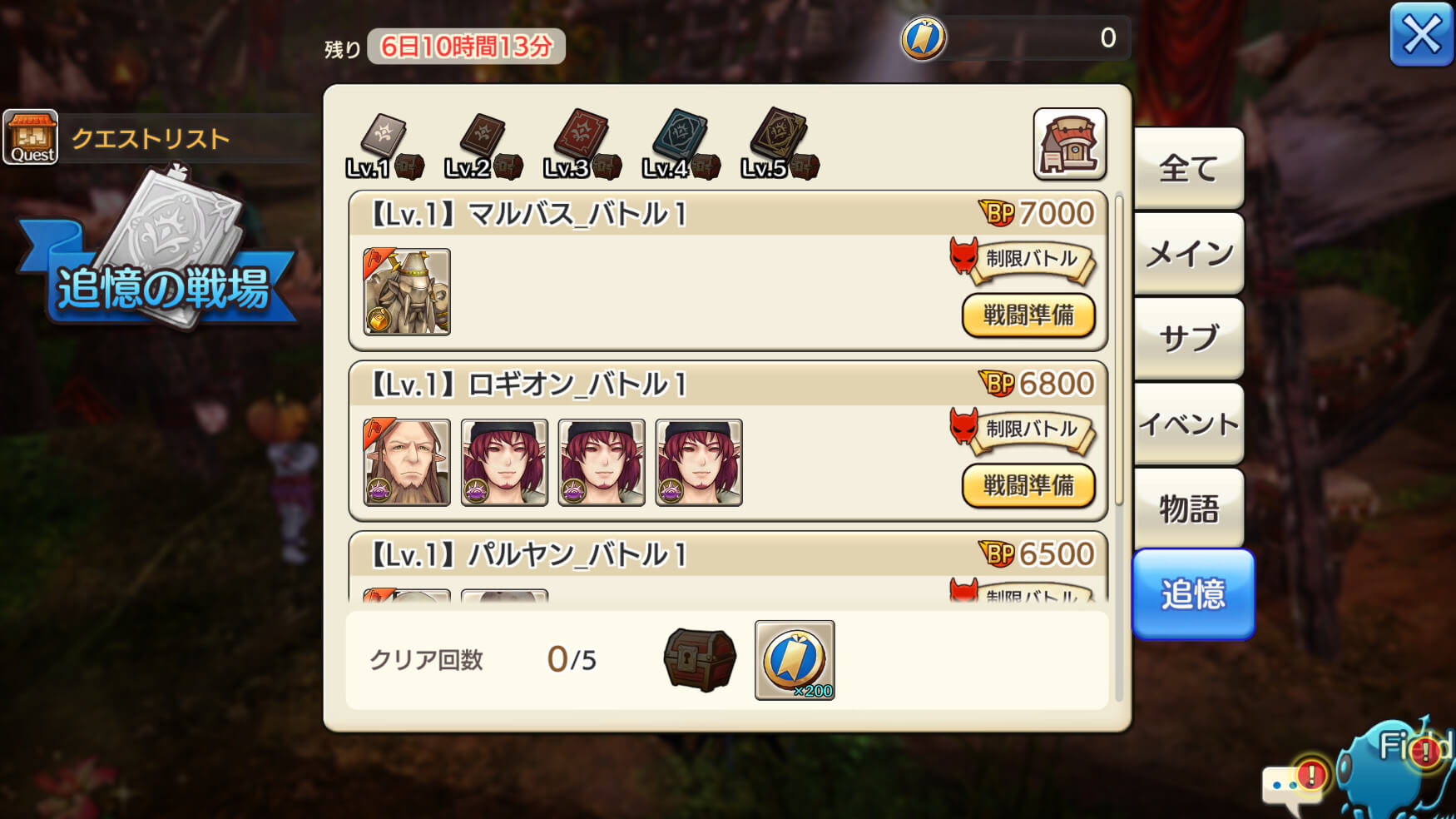The width and height of the screenshot is (1456, 819).
Task: Switch to the 全て tab
Action: 1189,169
